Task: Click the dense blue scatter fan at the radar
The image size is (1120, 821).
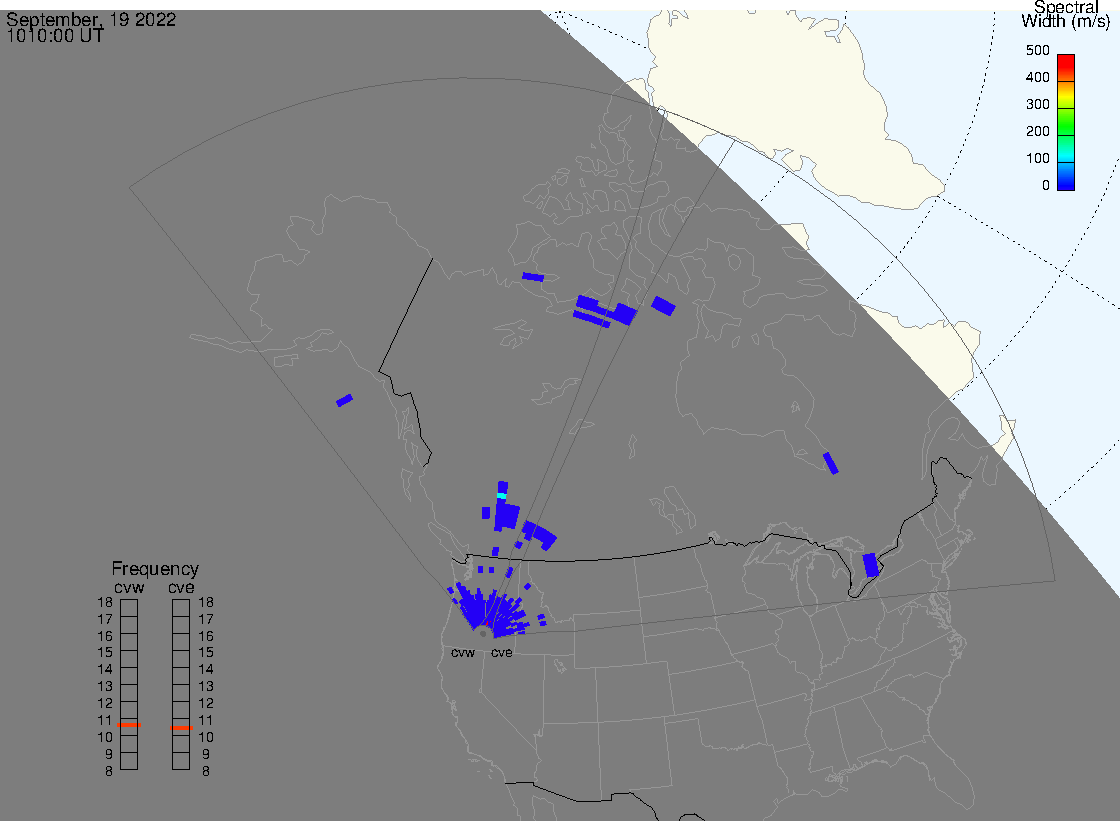Action: (x=489, y=611)
